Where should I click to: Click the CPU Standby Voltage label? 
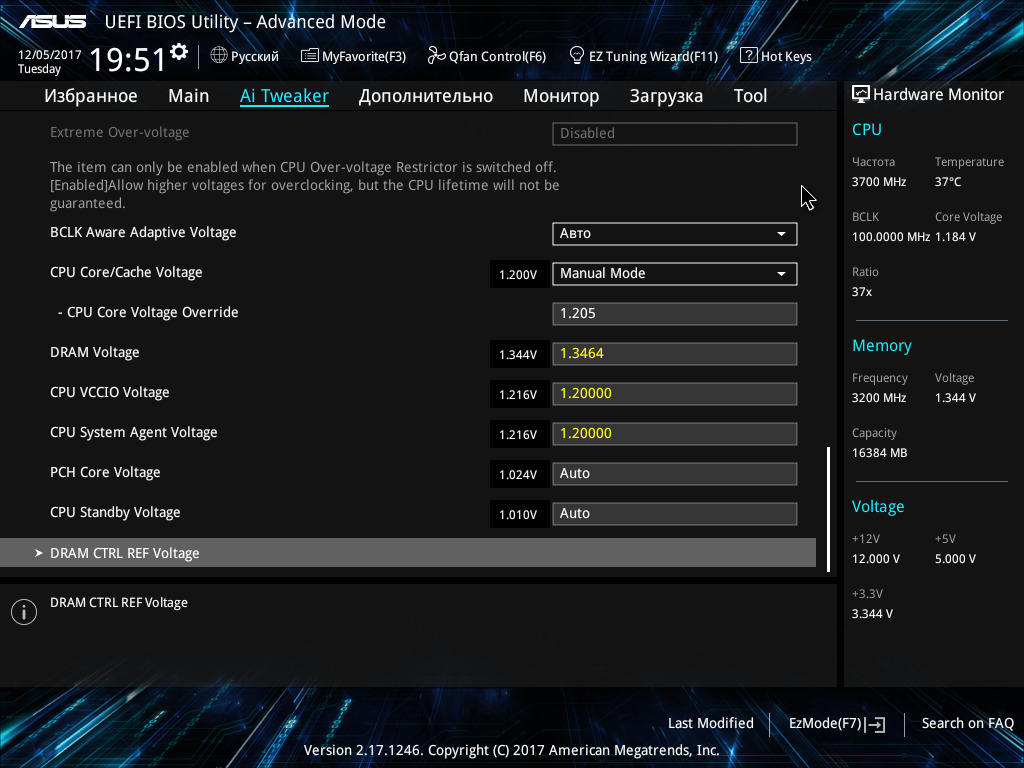click(x=115, y=513)
